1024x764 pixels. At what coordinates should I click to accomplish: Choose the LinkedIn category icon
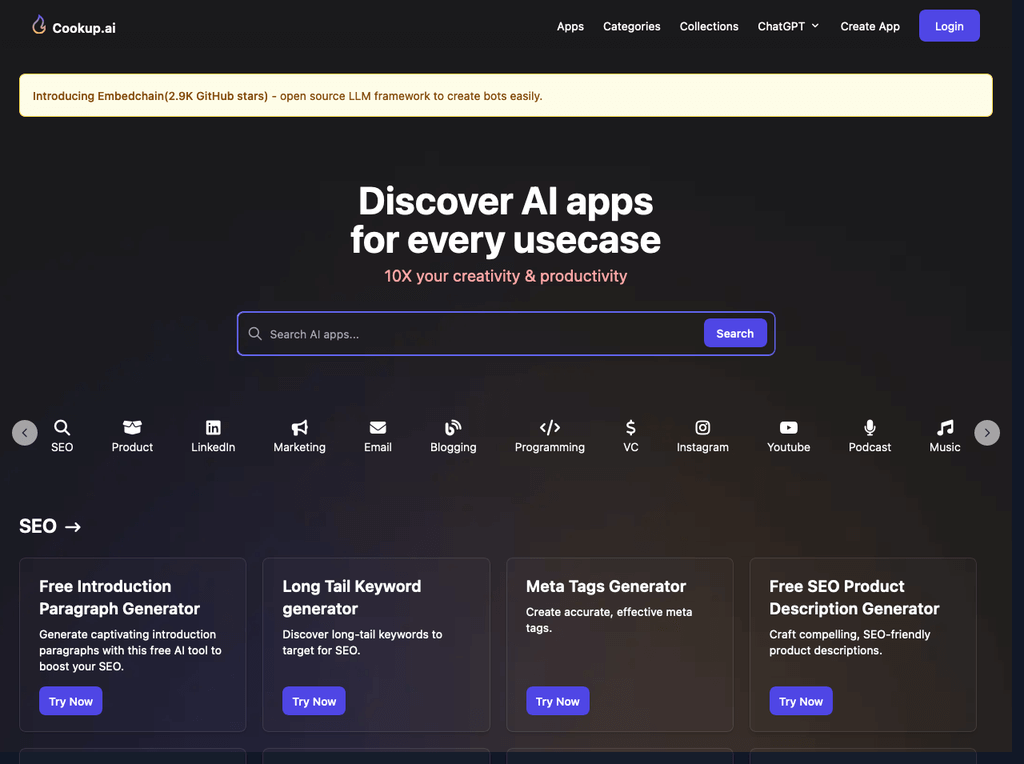pos(213,428)
